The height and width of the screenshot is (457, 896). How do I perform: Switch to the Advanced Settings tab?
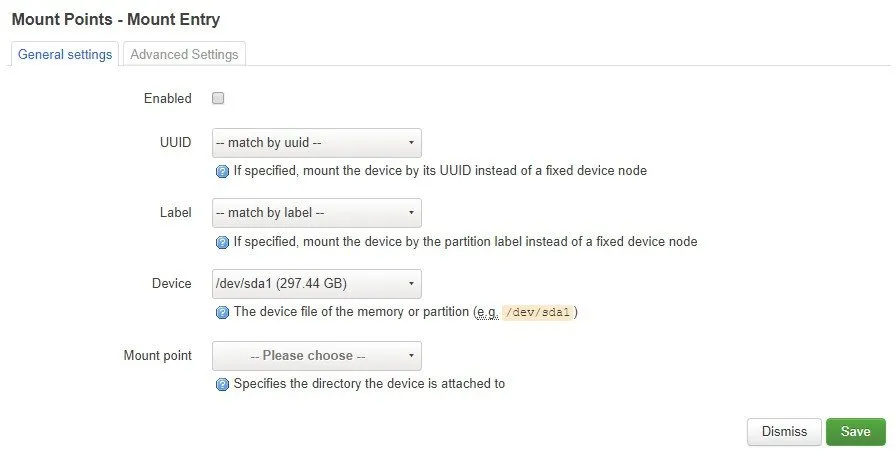[x=184, y=55]
